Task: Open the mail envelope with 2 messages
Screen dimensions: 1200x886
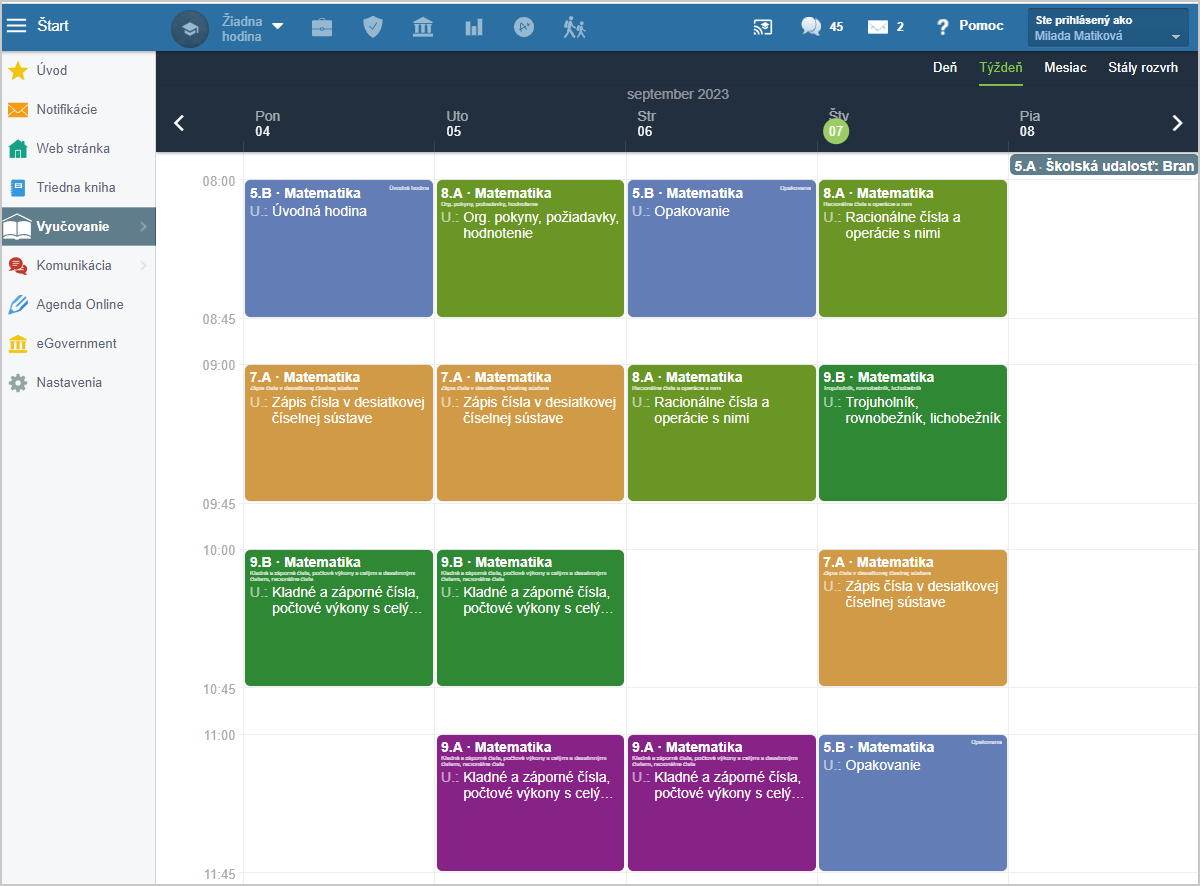Action: (x=885, y=27)
